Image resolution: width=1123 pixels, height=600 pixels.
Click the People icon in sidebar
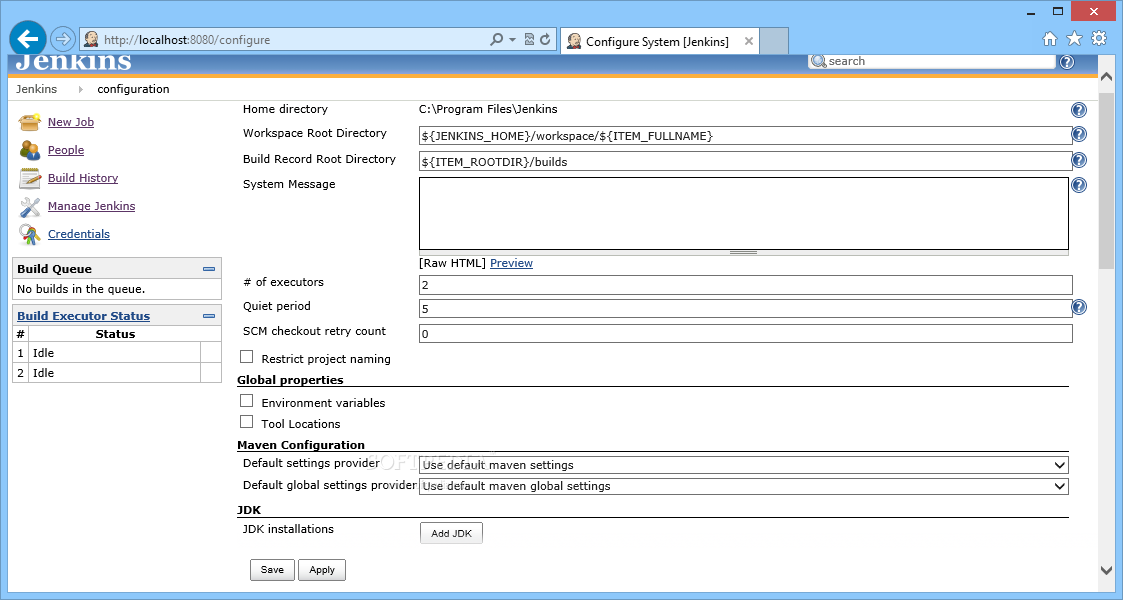(x=29, y=150)
